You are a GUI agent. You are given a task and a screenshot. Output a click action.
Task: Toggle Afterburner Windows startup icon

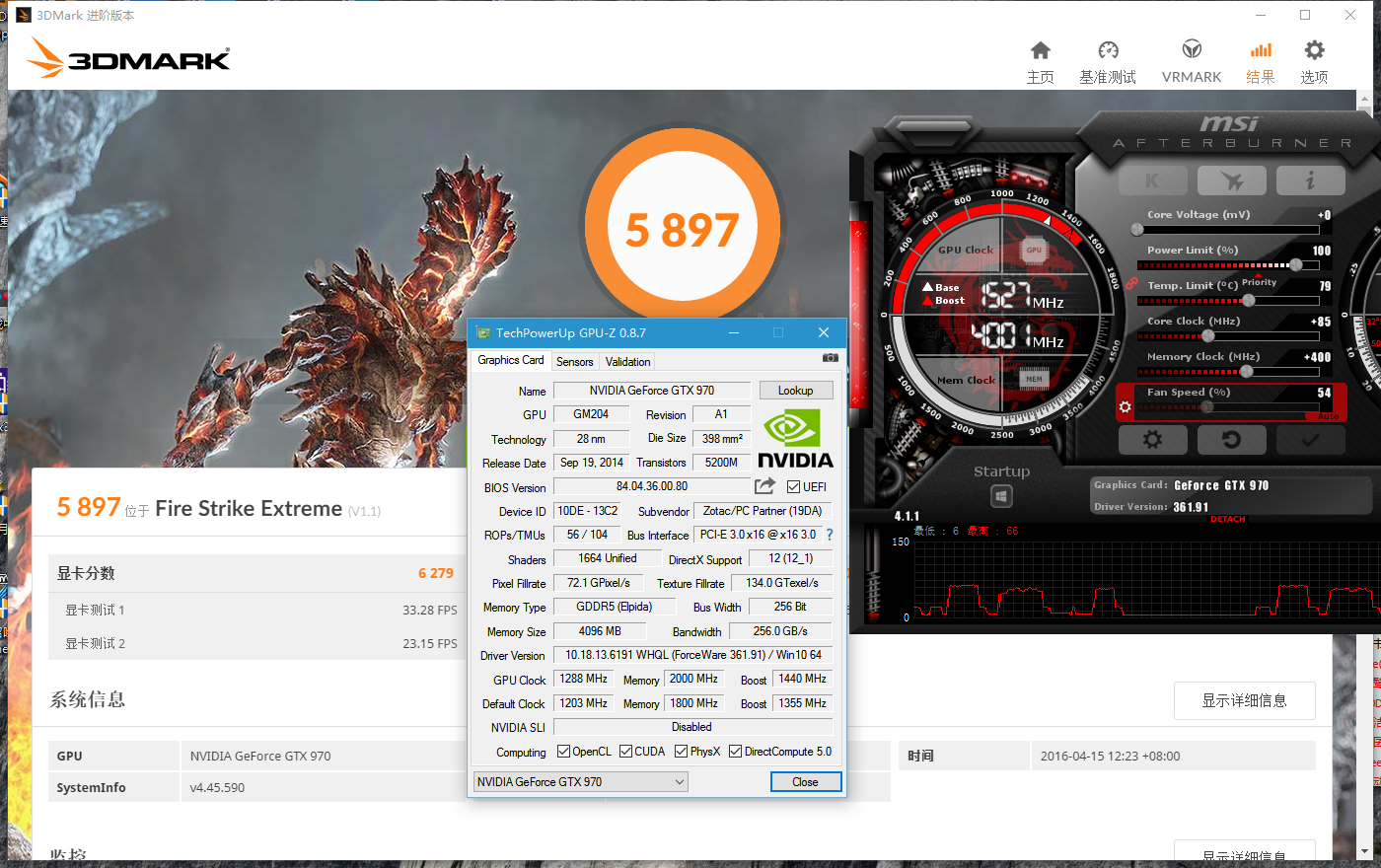click(x=1002, y=496)
